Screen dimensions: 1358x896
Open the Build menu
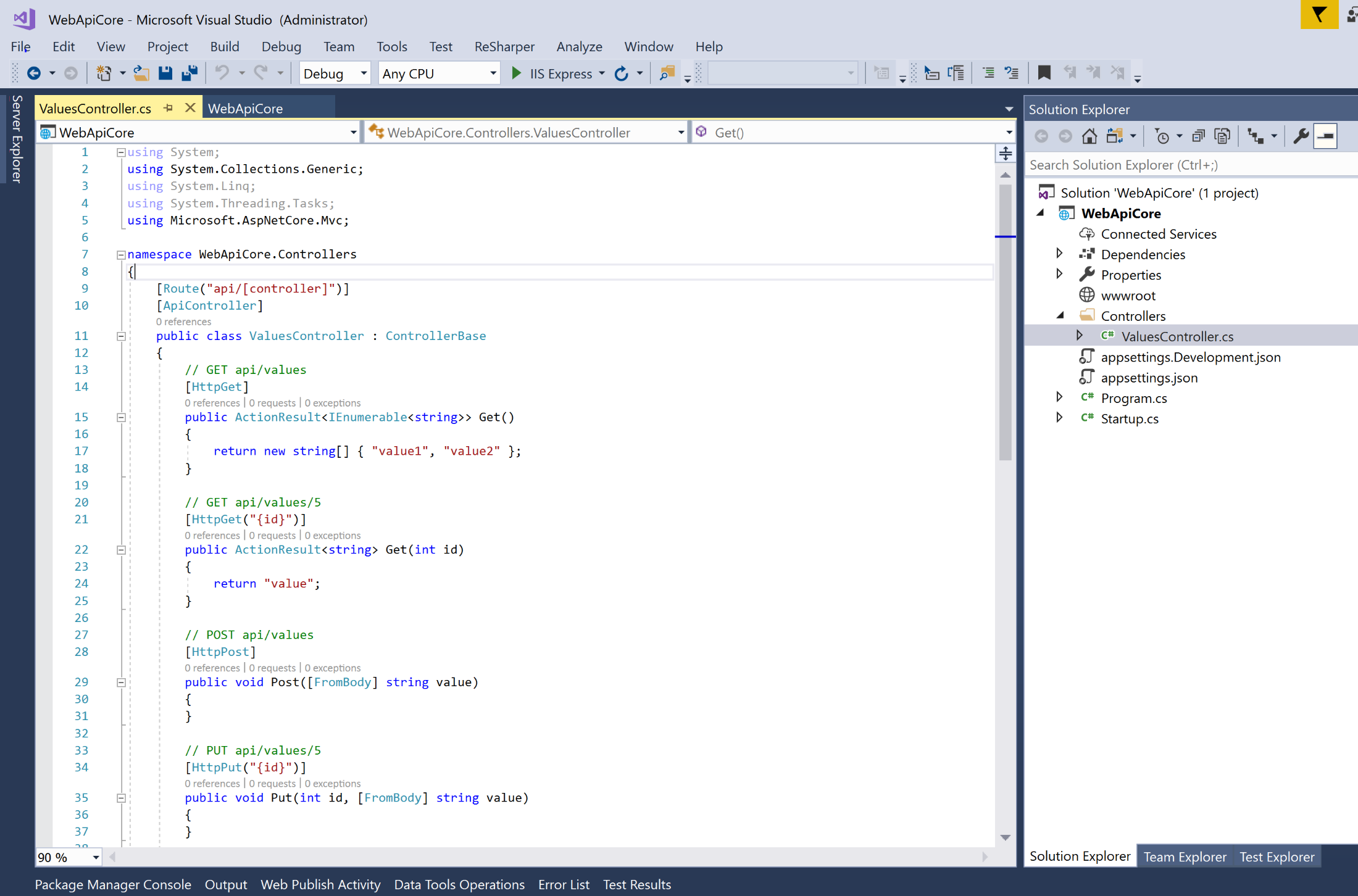225,46
